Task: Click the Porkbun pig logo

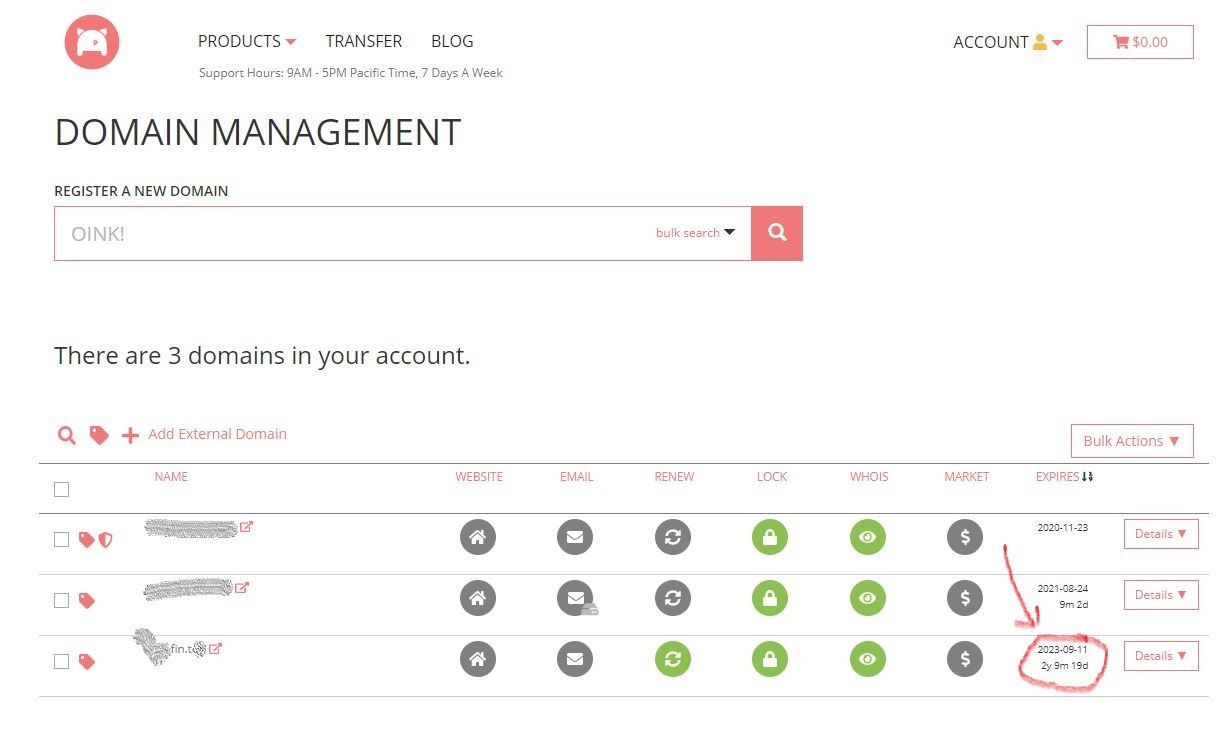Action: 92,42
